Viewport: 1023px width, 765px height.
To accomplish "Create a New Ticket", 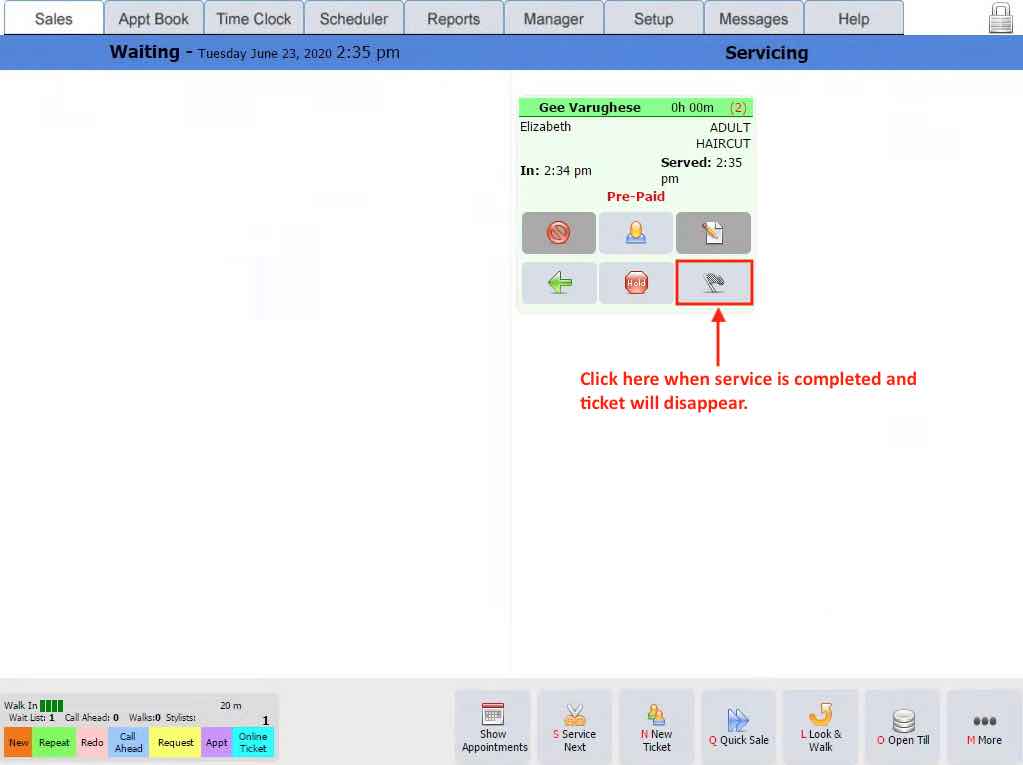I will click(x=656, y=727).
